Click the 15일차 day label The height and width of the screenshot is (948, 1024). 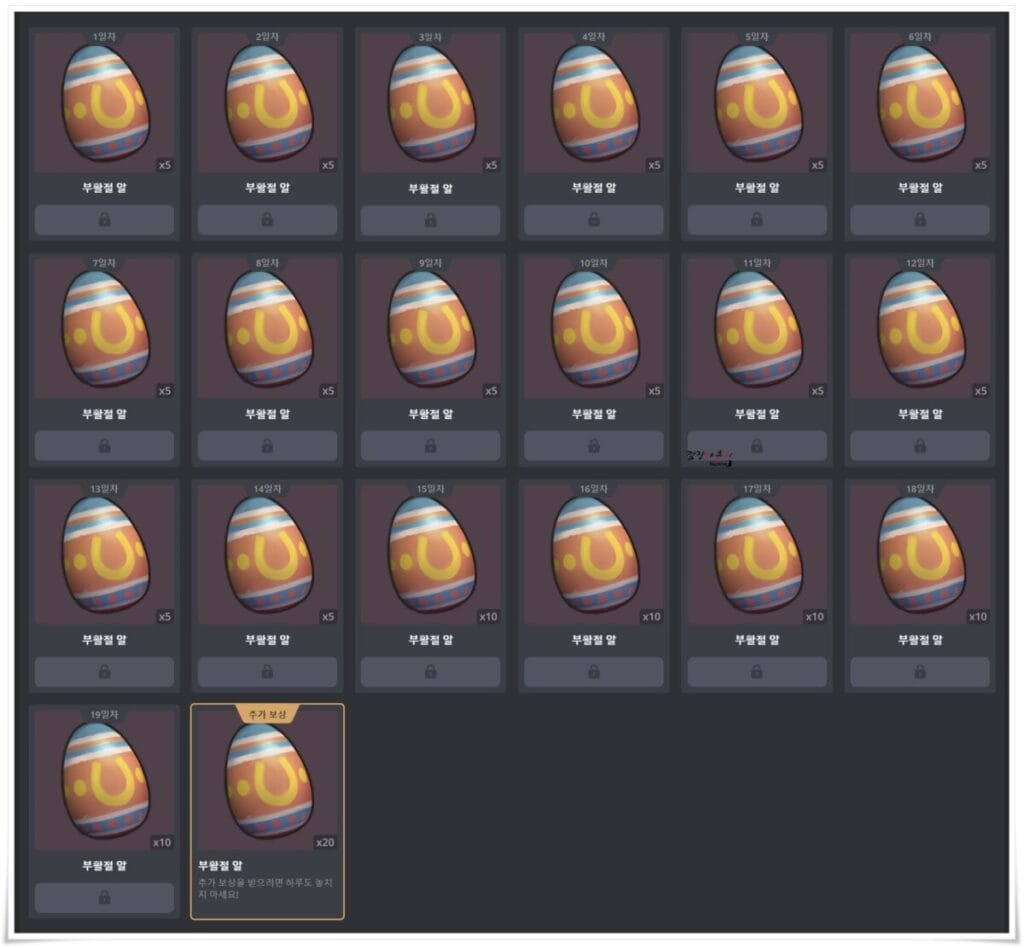click(x=431, y=489)
